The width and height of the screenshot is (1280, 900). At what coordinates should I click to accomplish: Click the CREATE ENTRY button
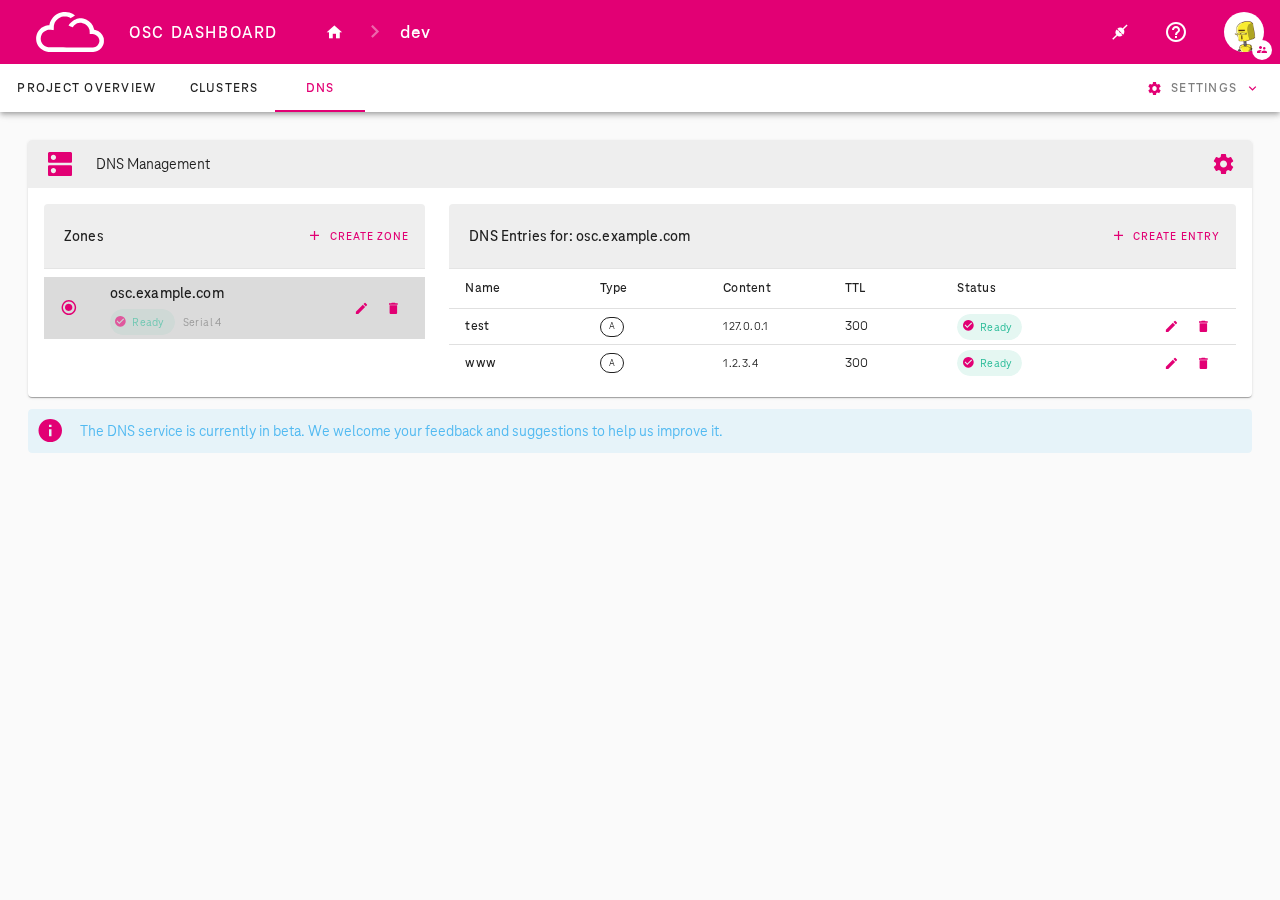[x=1165, y=236]
